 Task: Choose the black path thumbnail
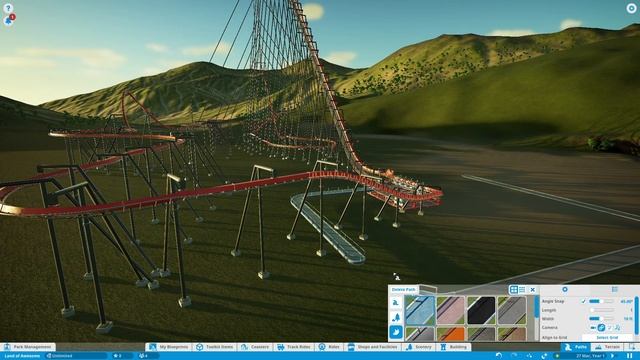pyautogui.click(x=481, y=310)
